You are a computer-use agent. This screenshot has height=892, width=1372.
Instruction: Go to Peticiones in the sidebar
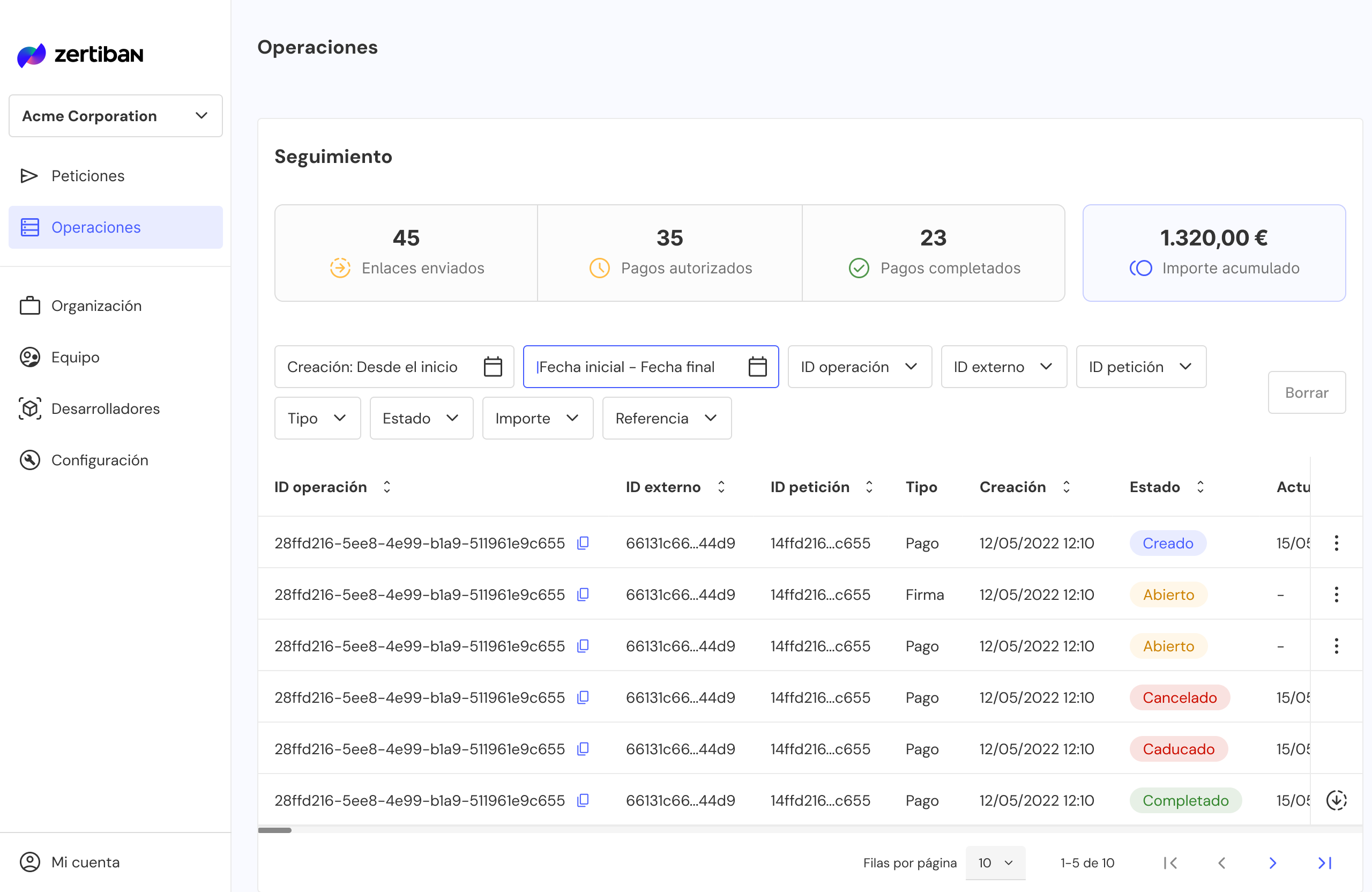coord(115,176)
